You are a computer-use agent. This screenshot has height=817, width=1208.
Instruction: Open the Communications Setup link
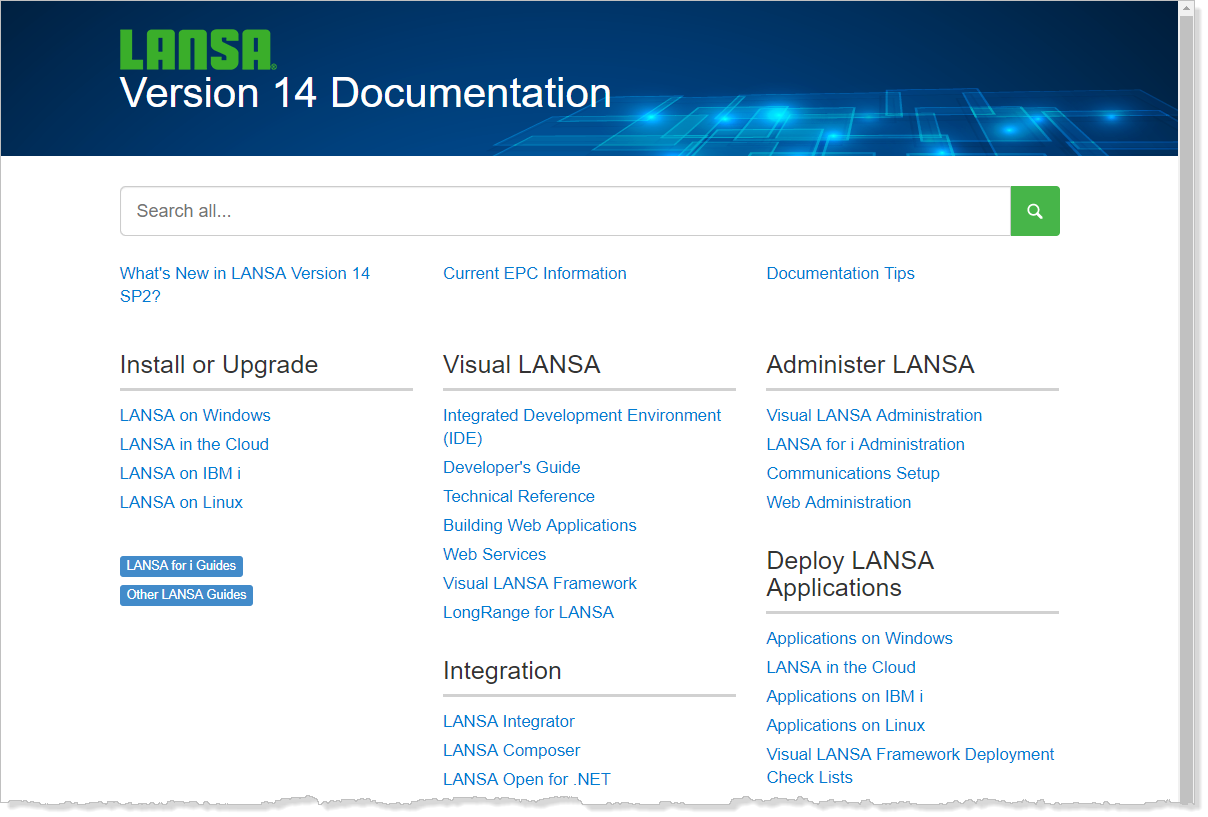(853, 473)
